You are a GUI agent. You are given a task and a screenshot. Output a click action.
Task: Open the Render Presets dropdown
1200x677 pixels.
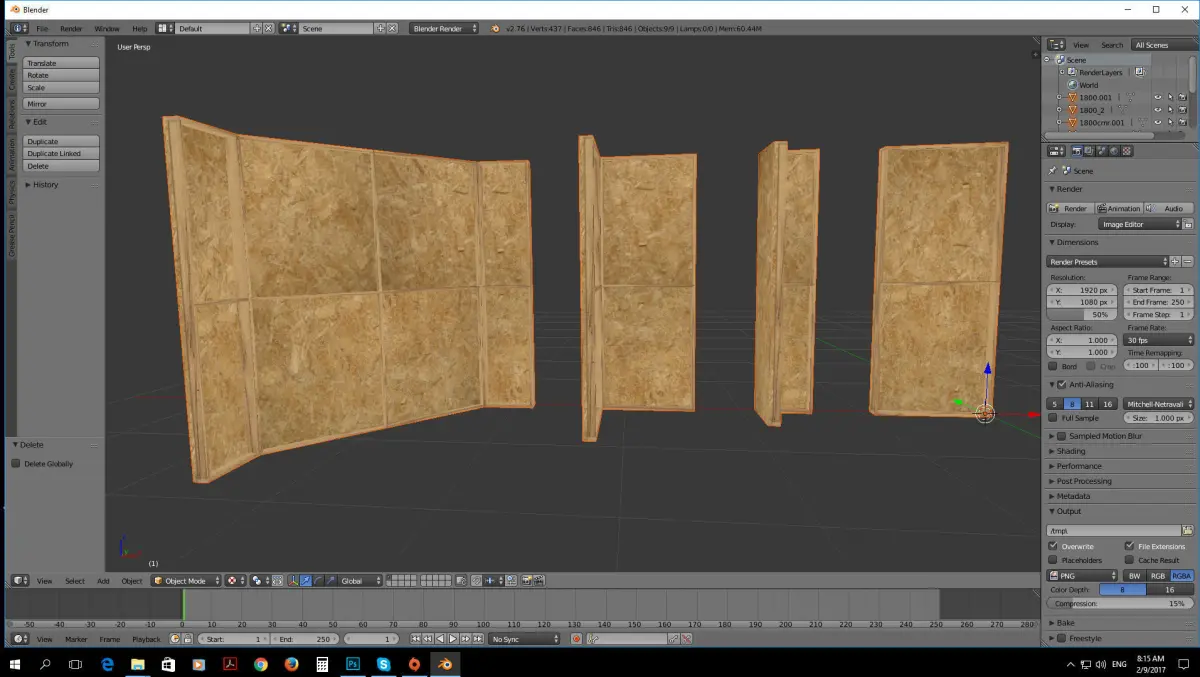tap(1108, 261)
